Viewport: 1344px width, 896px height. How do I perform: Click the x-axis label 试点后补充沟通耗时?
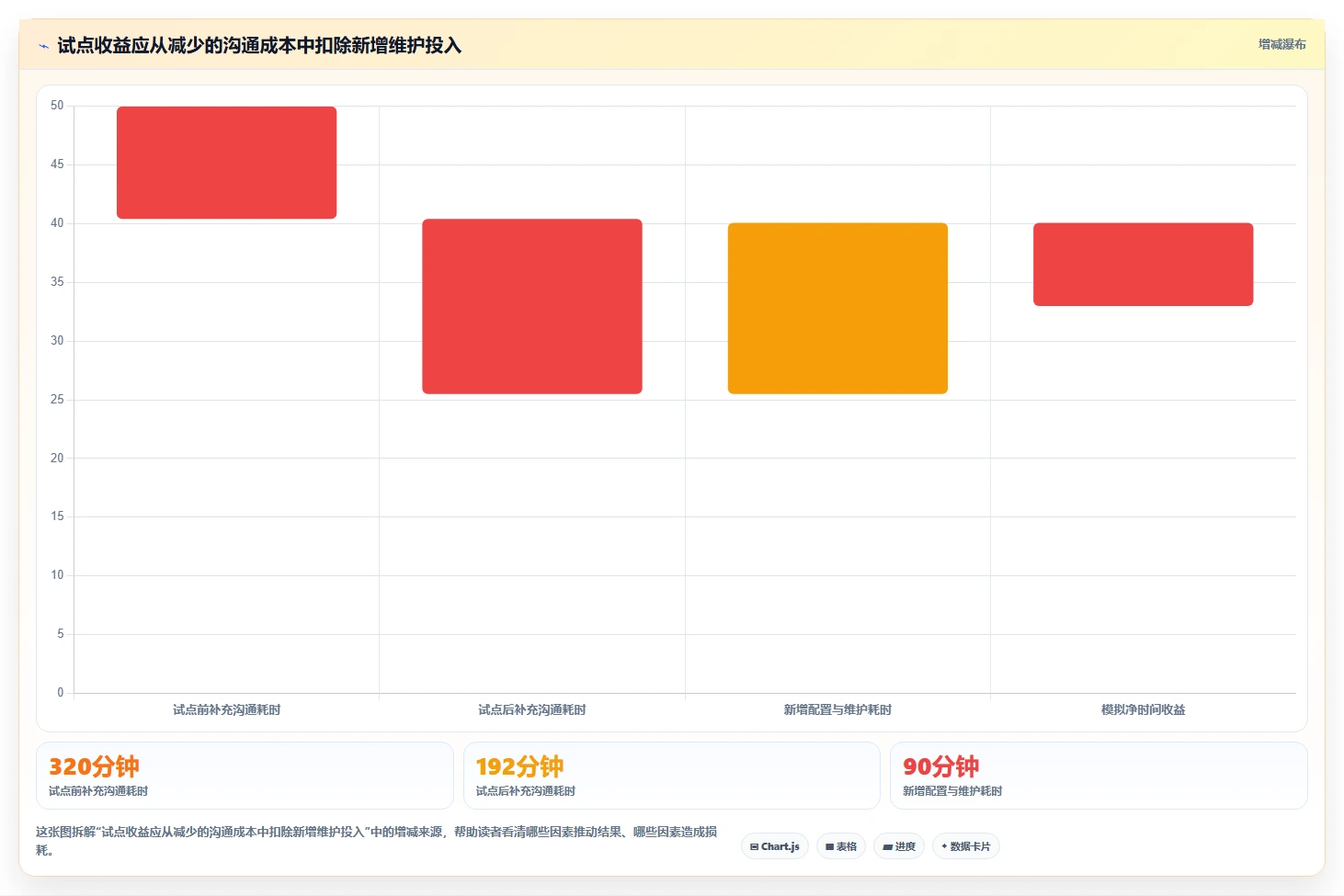coord(532,709)
